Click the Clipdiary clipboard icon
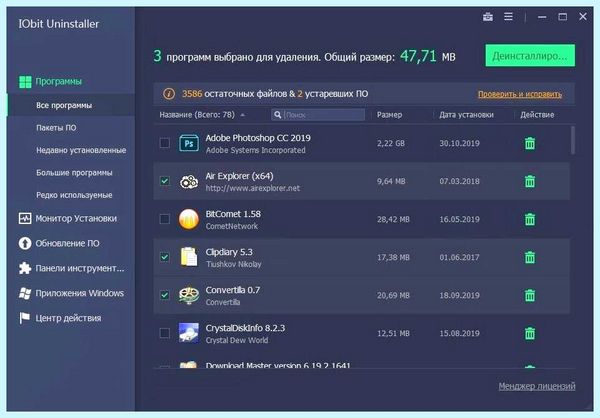The height and width of the screenshot is (418, 600). [189, 257]
